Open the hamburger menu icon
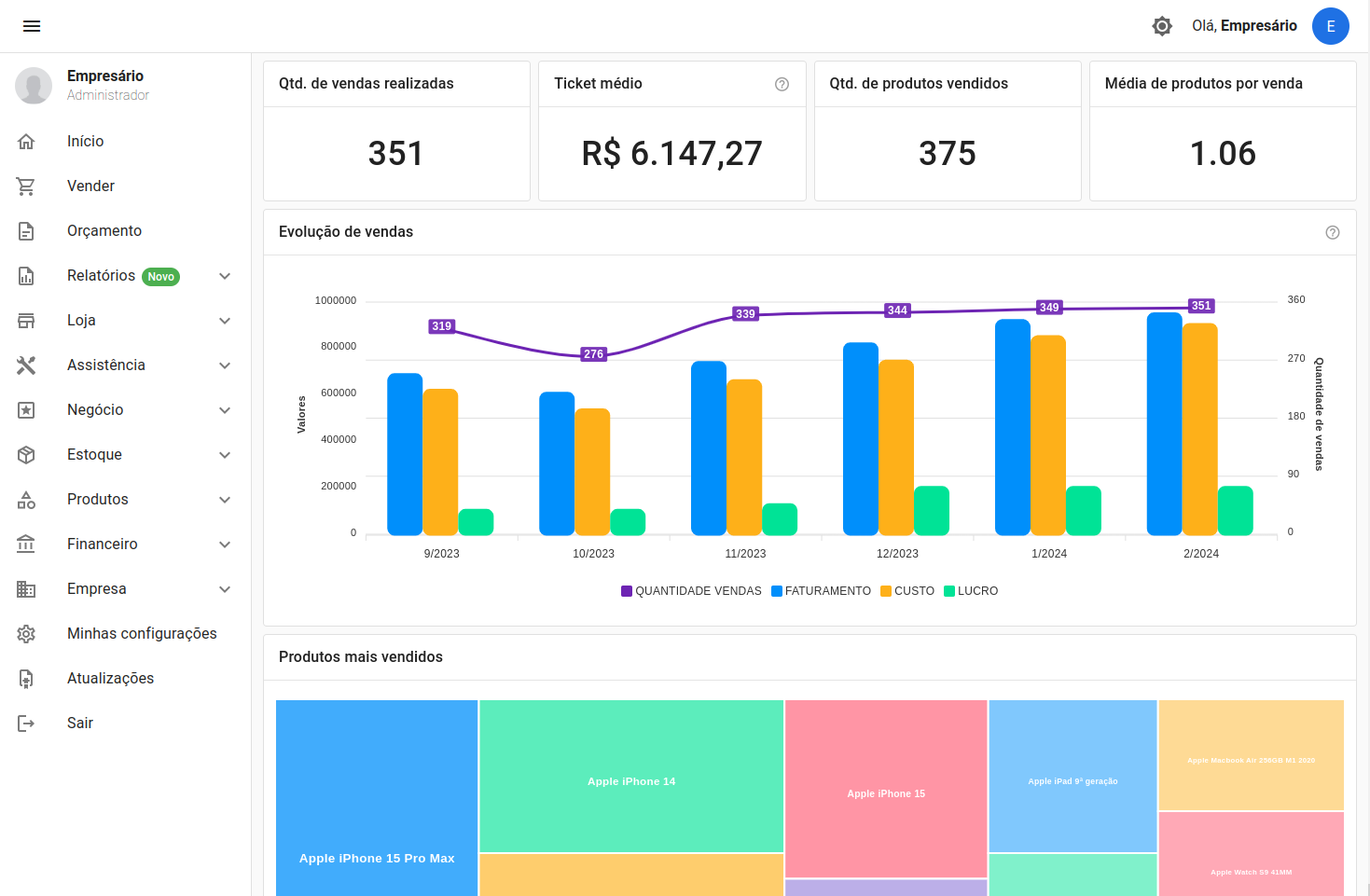The image size is (1370, 896). click(x=32, y=26)
